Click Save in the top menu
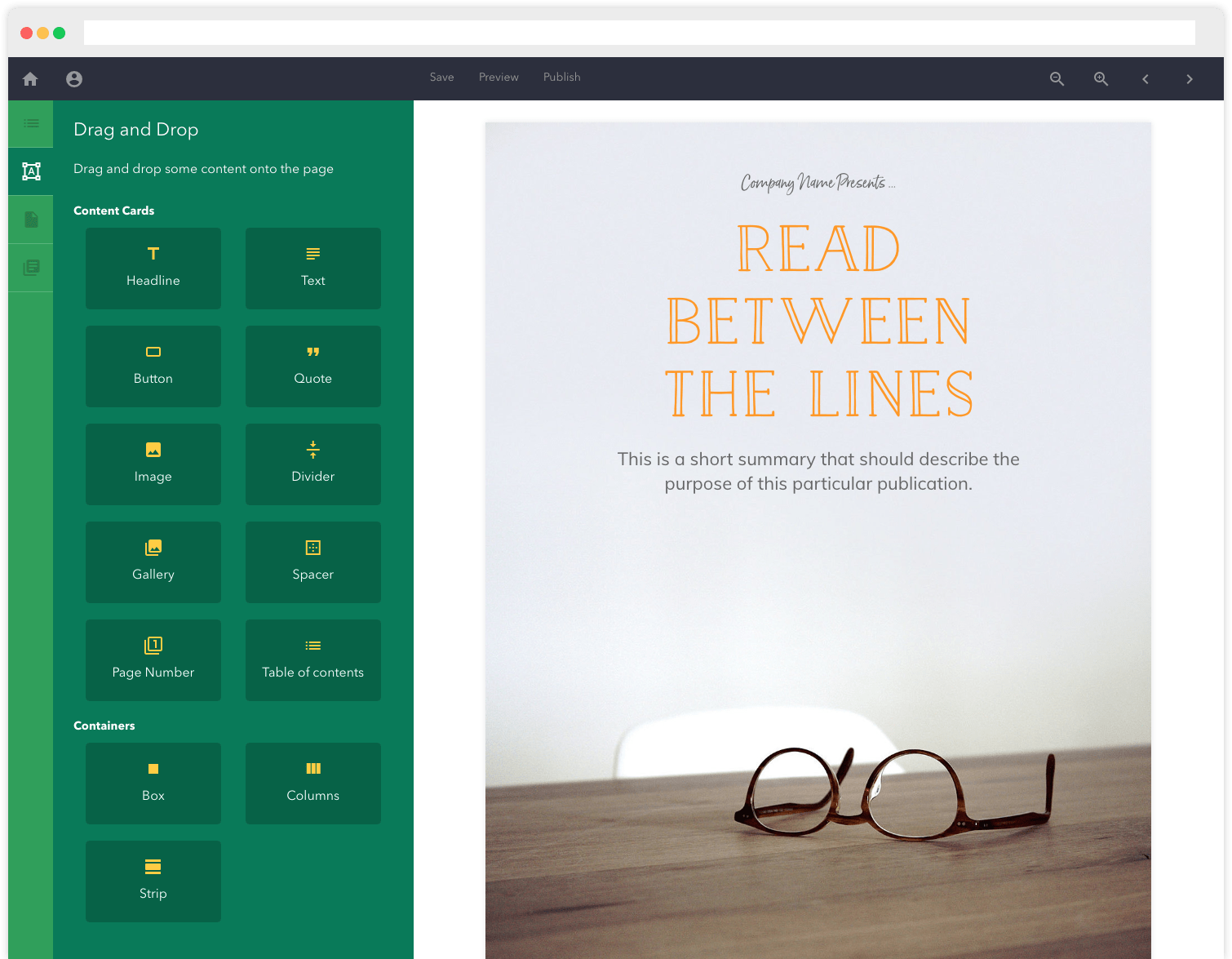The width and height of the screenshot is (1232, 959). pos(441,77)
